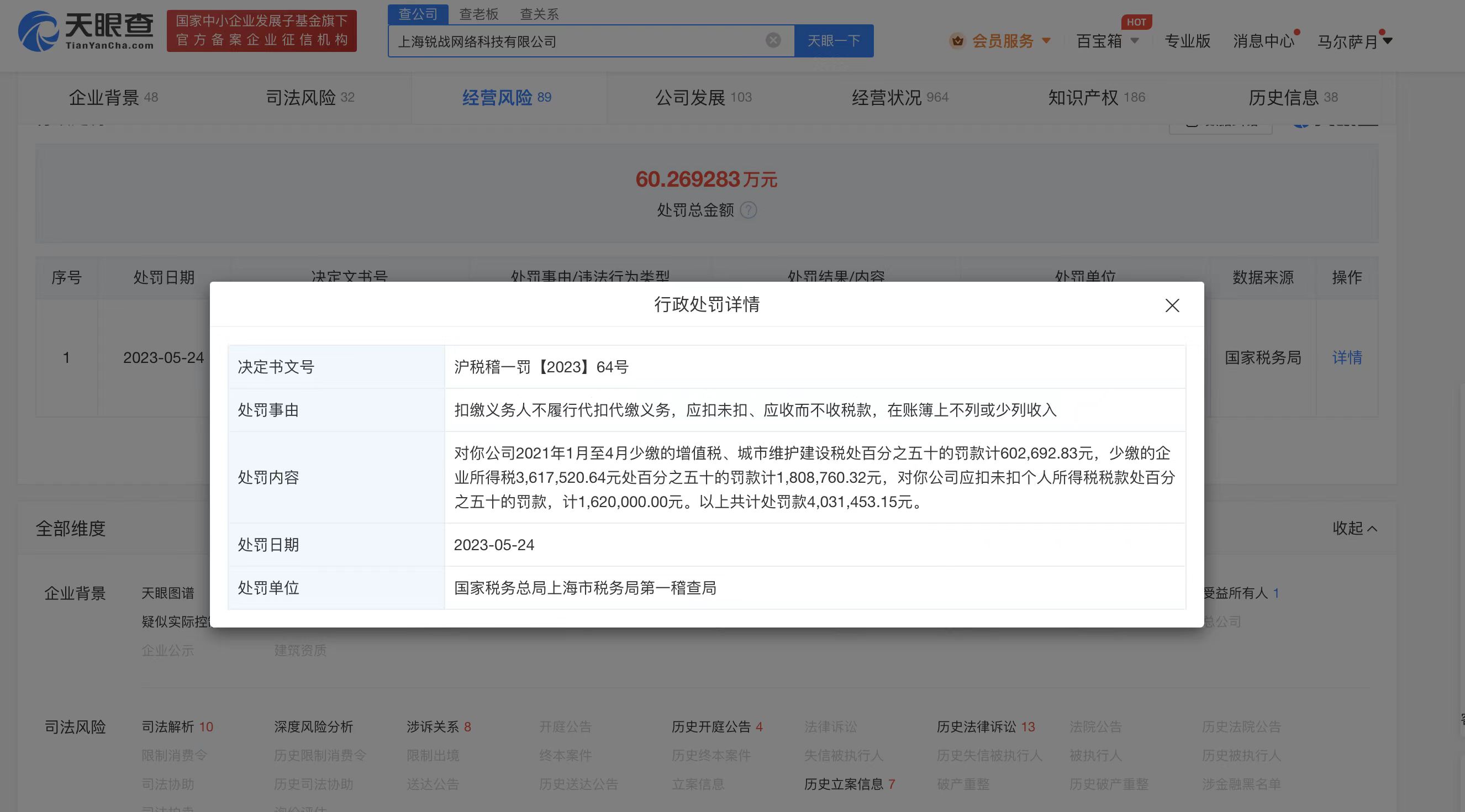
Task: Switch to the 查老板 search tab
Action: pos(478,14)
